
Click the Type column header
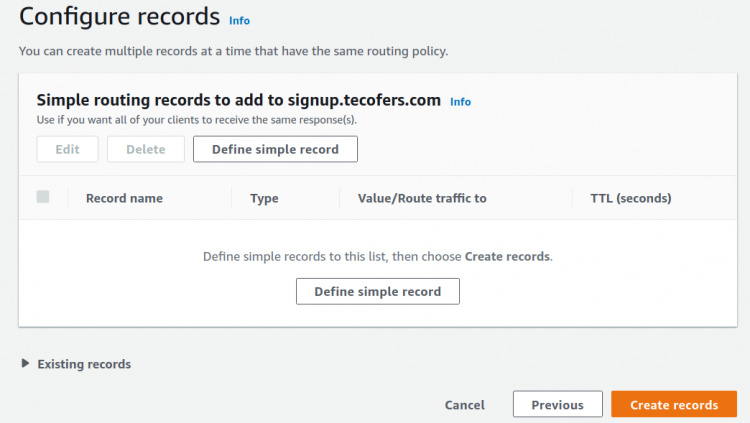click(x=264, y=198)
